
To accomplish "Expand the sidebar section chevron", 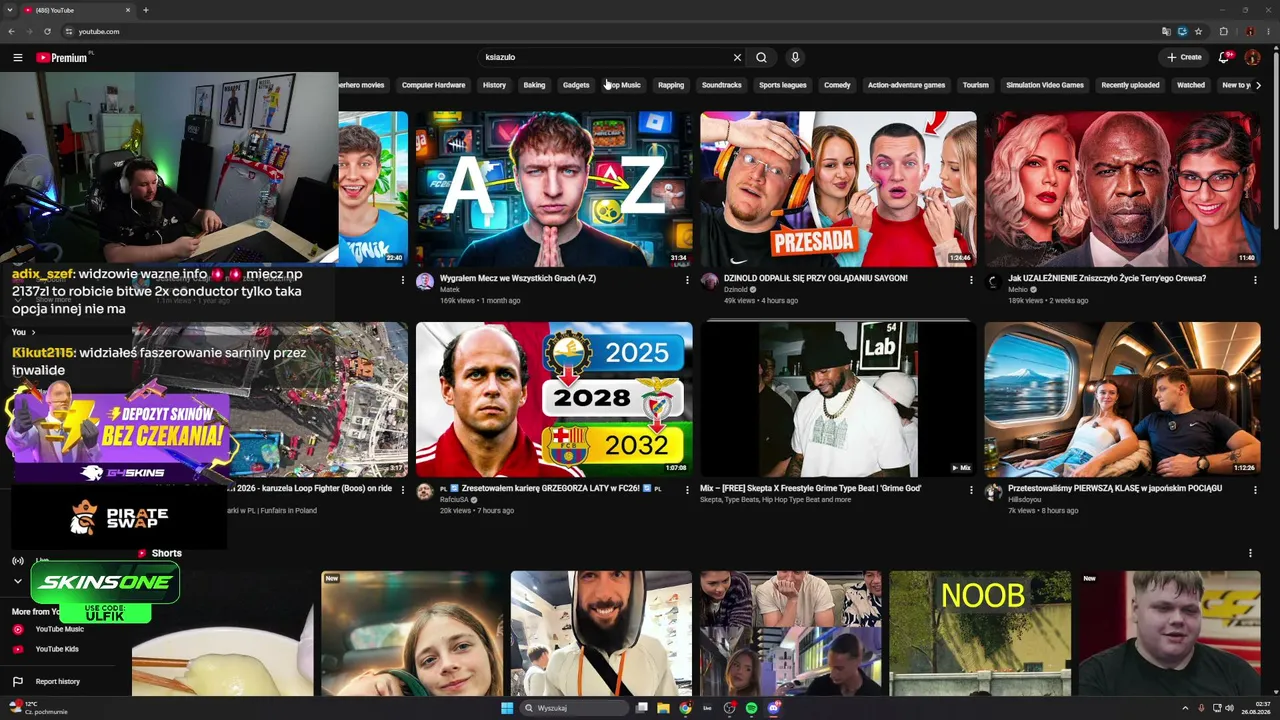I will pyautogui.click(x=17, y=581).
